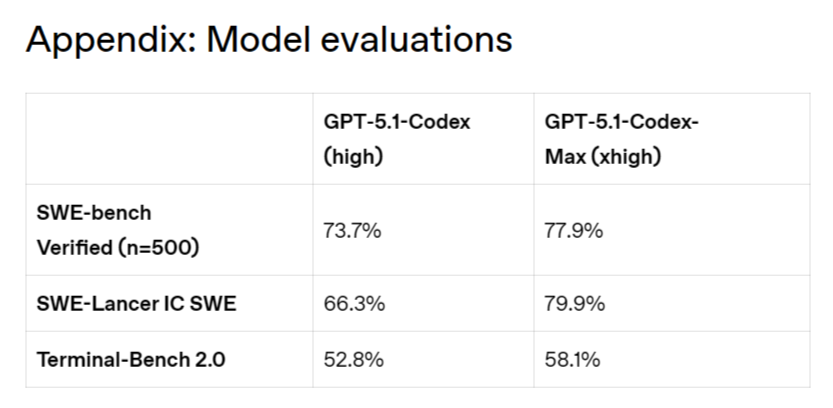Screen dimensions: 833x408
Task: Select the "SWE-Lancer IC SWE" row label
Action: tap(136, 304)
